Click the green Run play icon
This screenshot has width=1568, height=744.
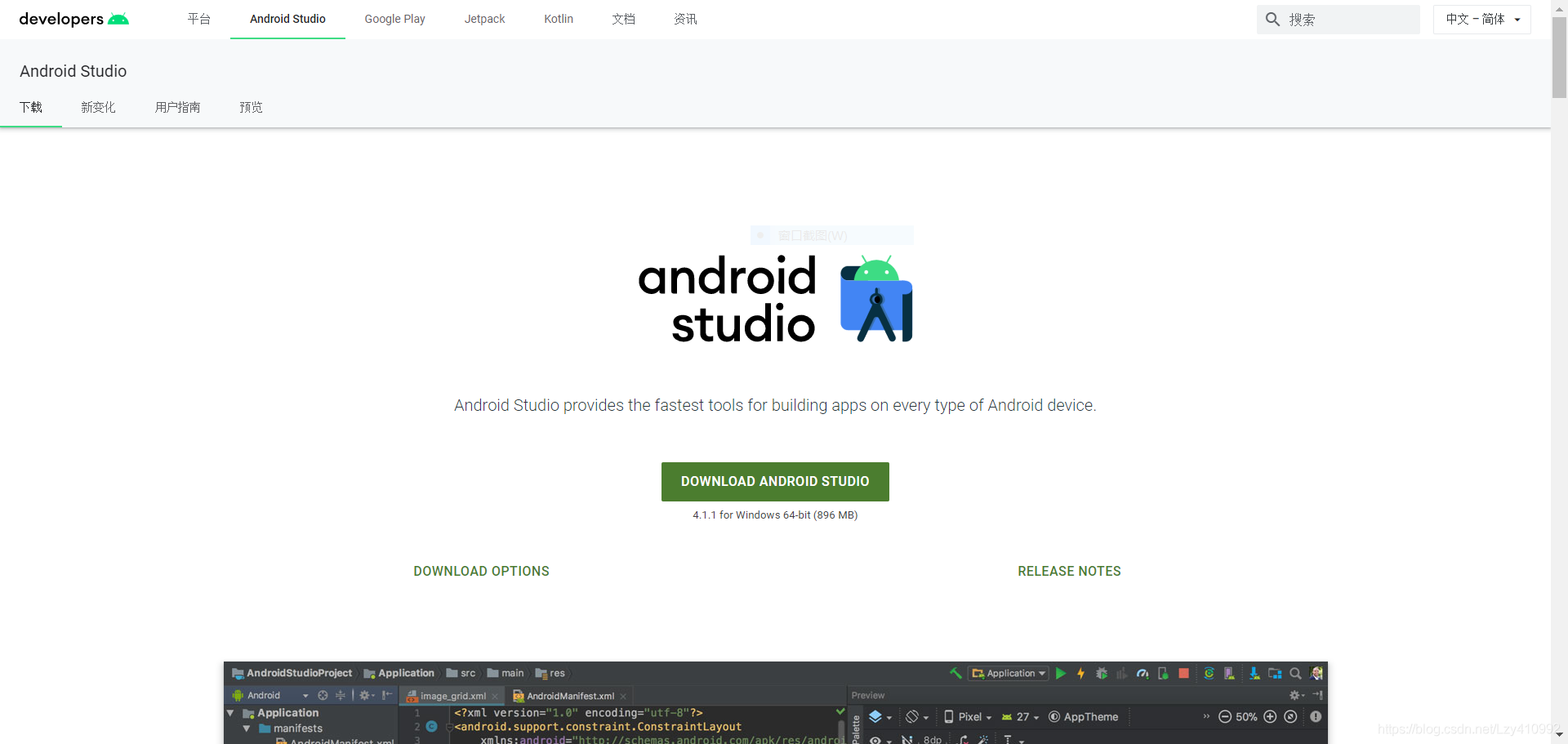[1061, 674]
